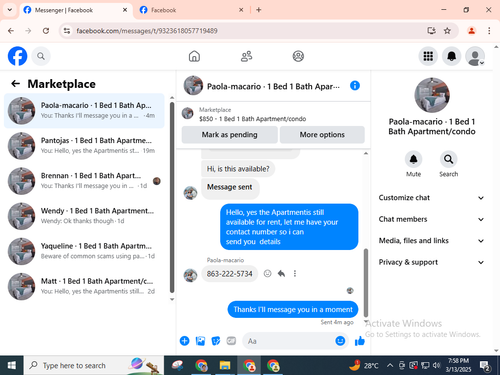500x375 pixels.
Task: Open the Brennan conversation
Action: tap(84, 181)
